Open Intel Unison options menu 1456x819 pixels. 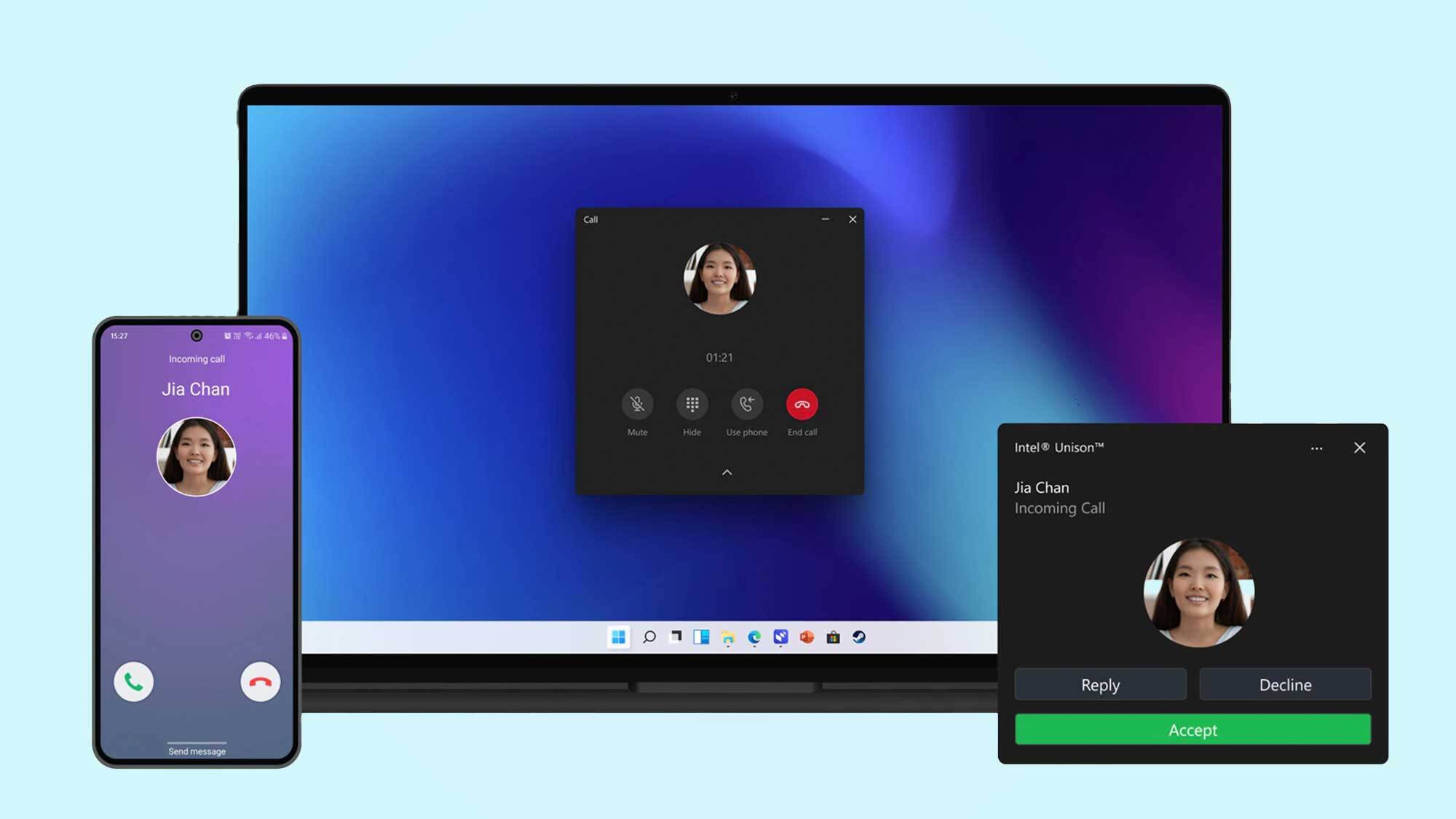[x=1317, y=447]
